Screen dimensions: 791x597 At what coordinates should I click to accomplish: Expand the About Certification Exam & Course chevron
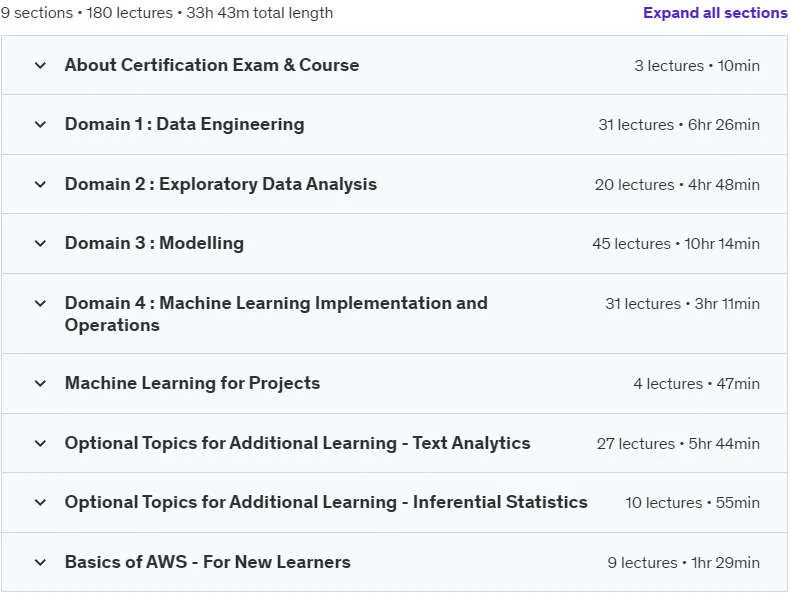pyautogui.click(x=40, y=66)
